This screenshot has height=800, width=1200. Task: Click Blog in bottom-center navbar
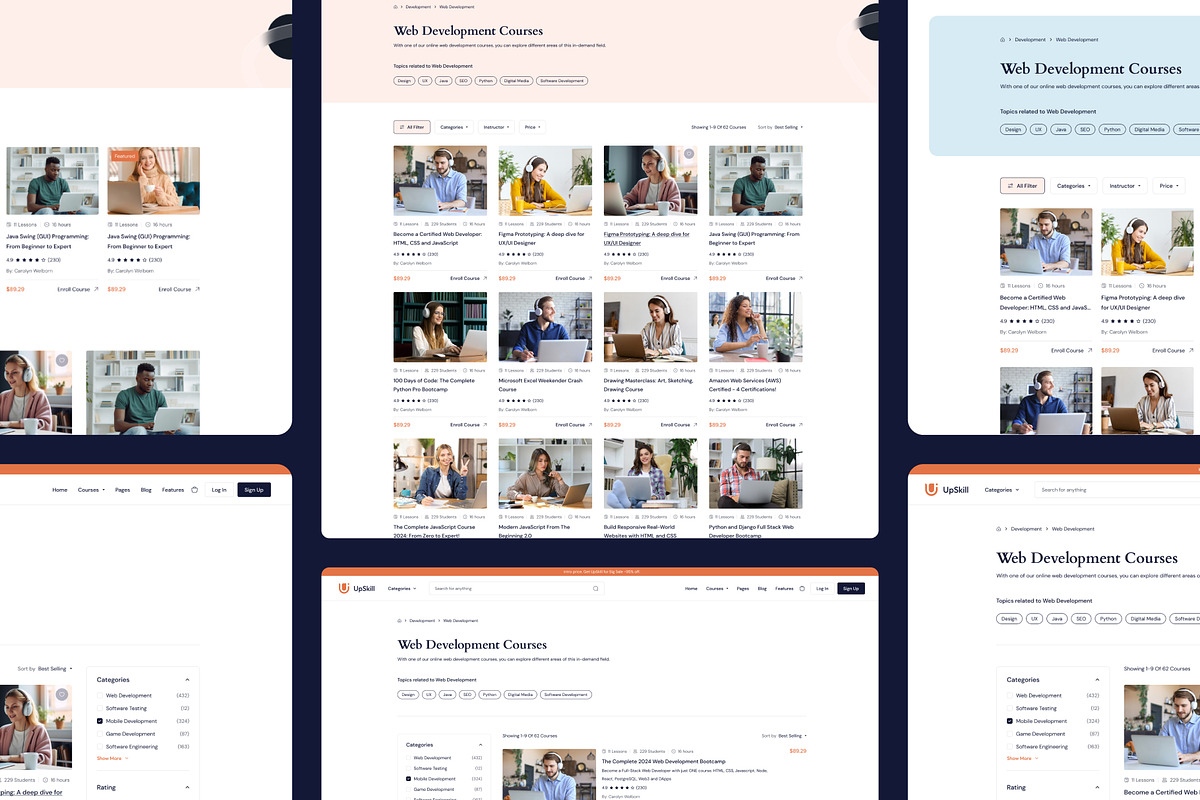tap(762, 589)
